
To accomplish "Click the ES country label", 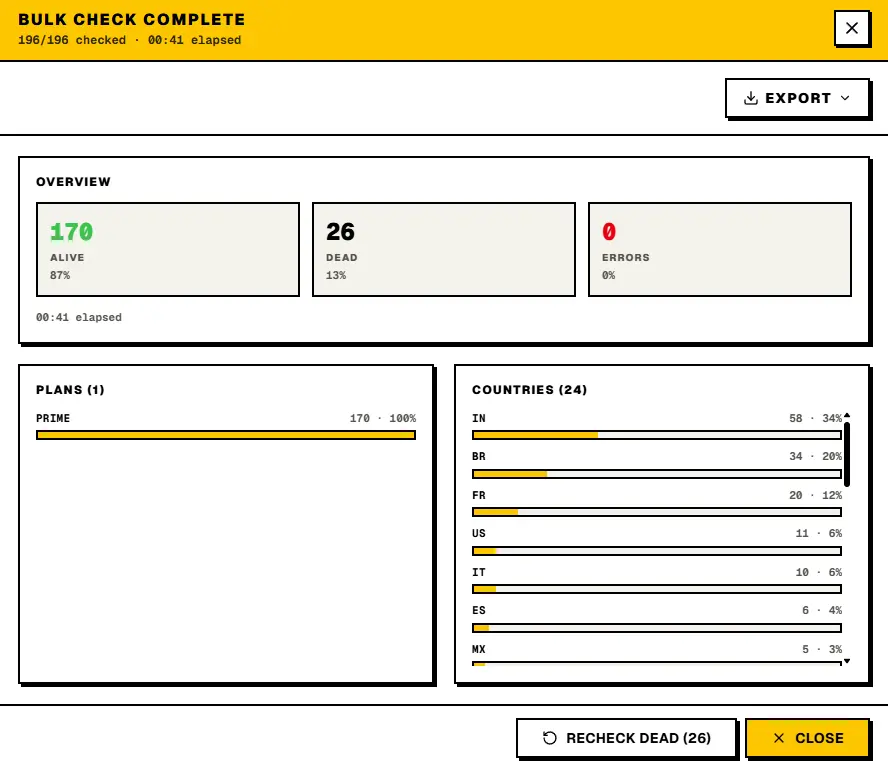I will click(x=479, y=610).
